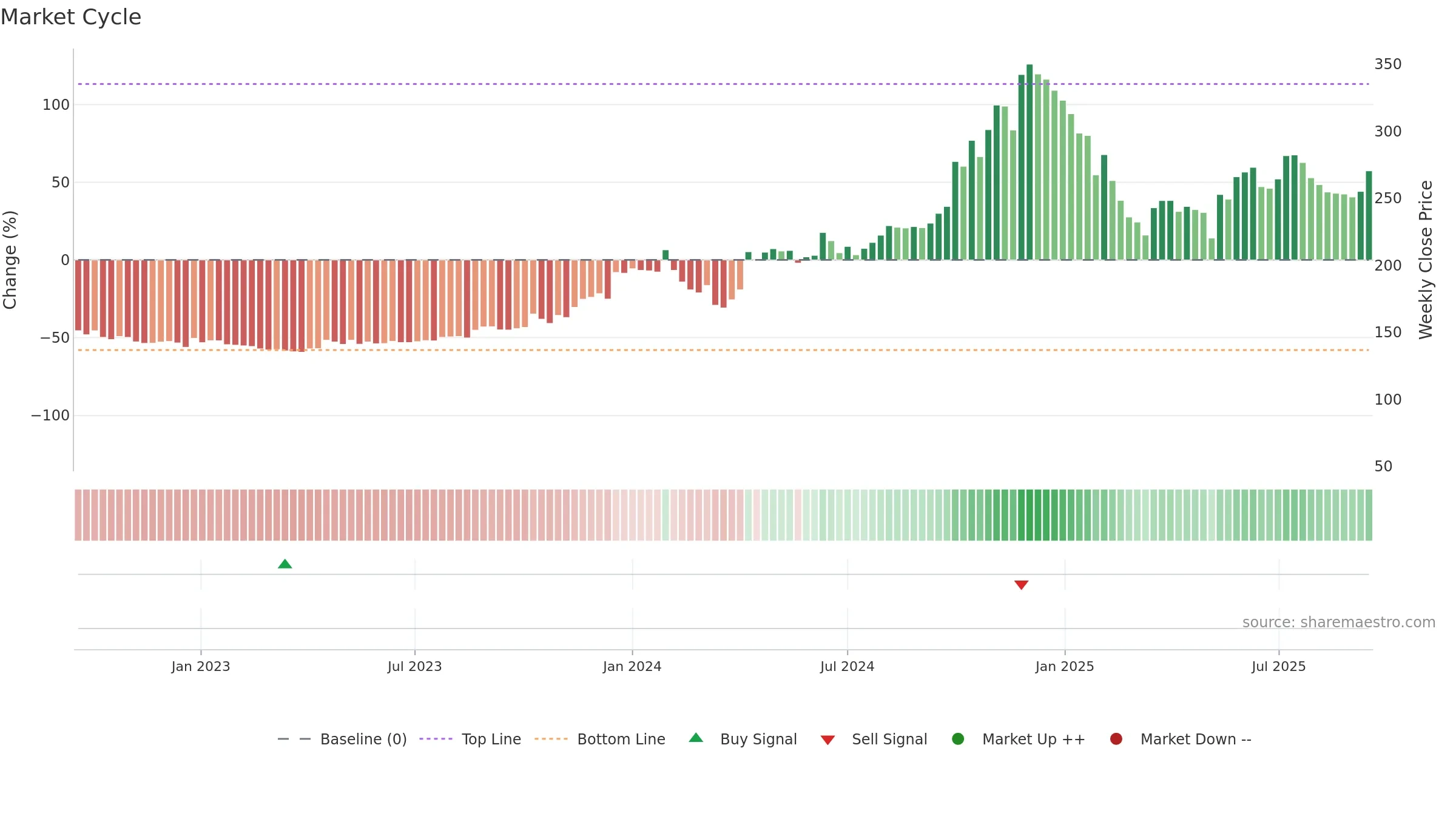
Task: Toggle the Buy Signal legend entry
Action: point(743,739)
